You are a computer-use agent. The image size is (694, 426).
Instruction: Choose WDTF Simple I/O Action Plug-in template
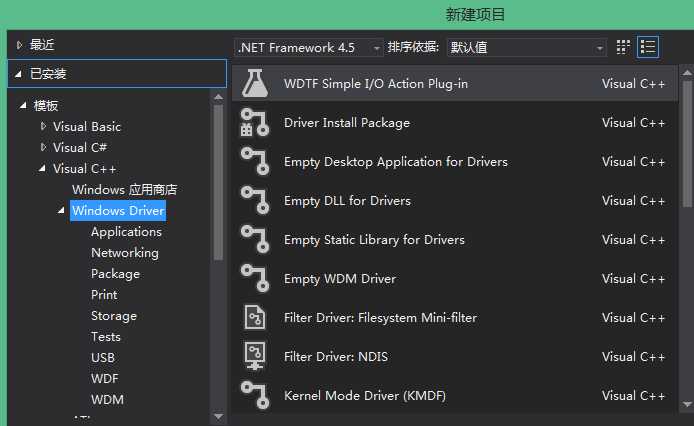455,83
